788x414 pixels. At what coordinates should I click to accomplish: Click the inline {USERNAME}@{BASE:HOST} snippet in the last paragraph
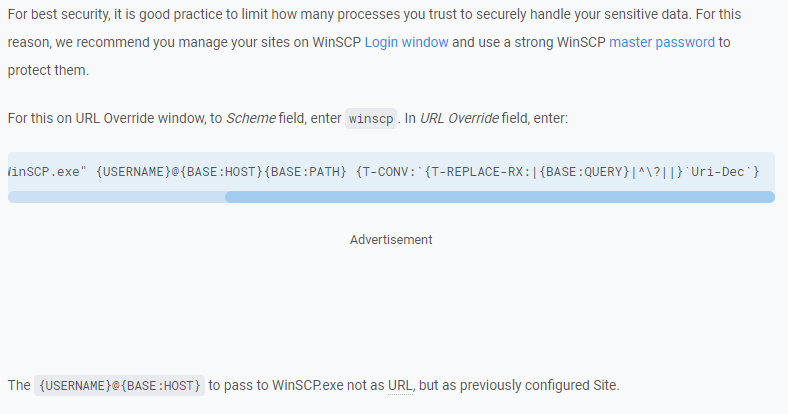[x=120, y=385]
